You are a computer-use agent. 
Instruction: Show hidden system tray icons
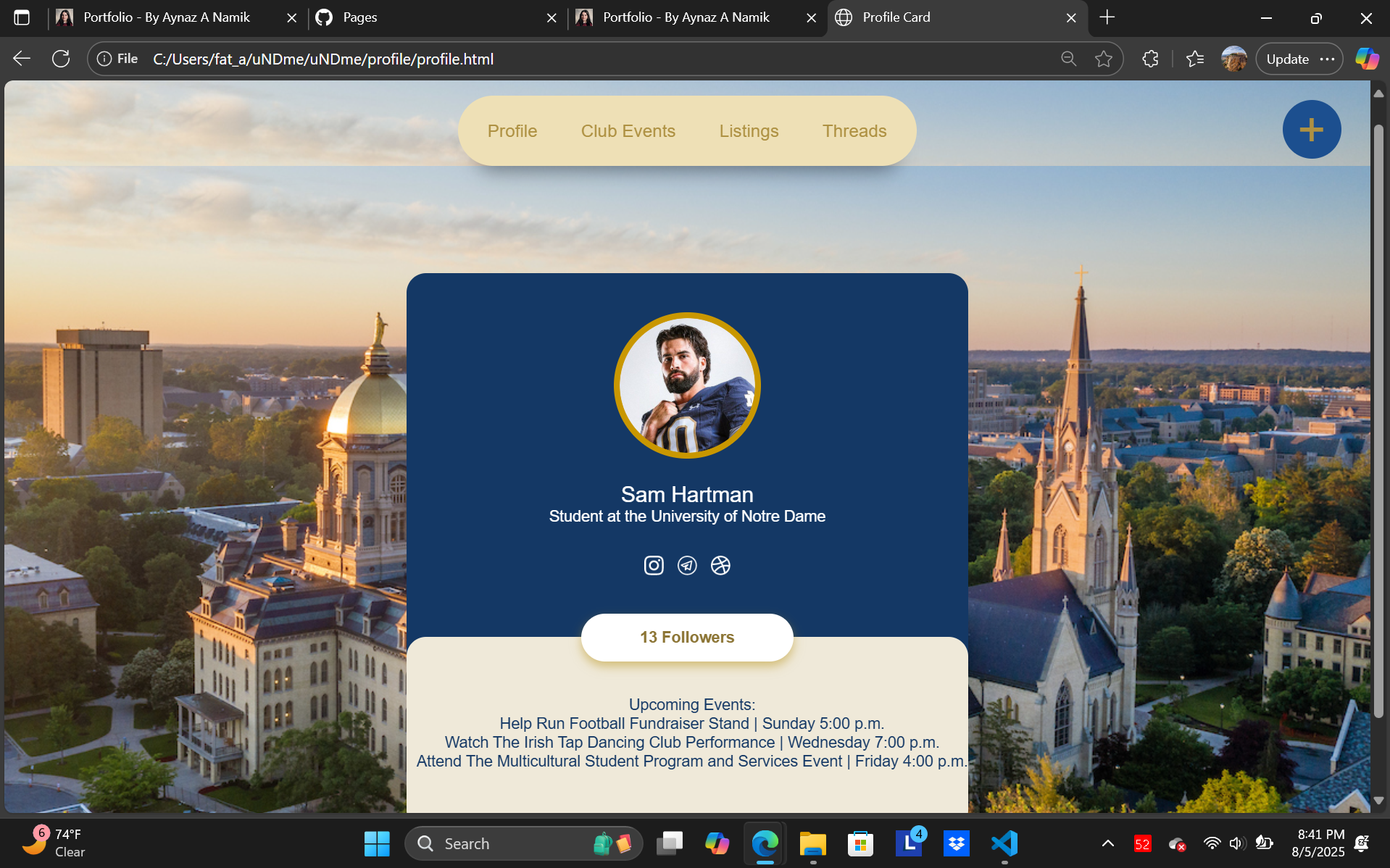coord(1107,843)
